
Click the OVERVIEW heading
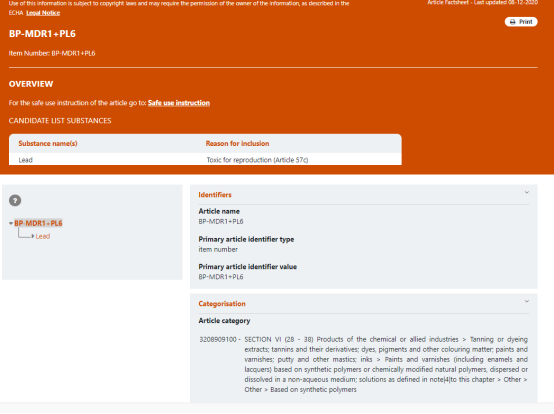tap(31, 84)
